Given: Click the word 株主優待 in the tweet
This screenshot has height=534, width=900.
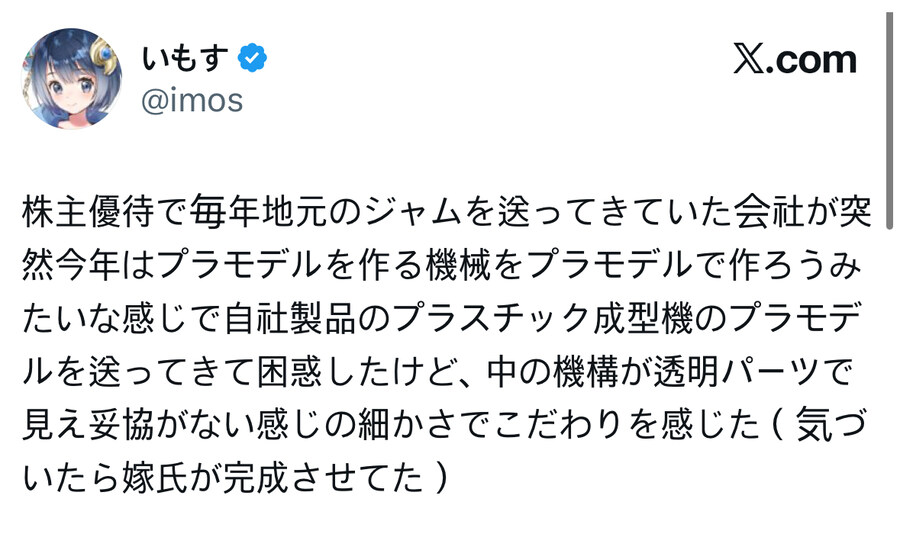Looking at the screenshot, I should pos(86,215).
